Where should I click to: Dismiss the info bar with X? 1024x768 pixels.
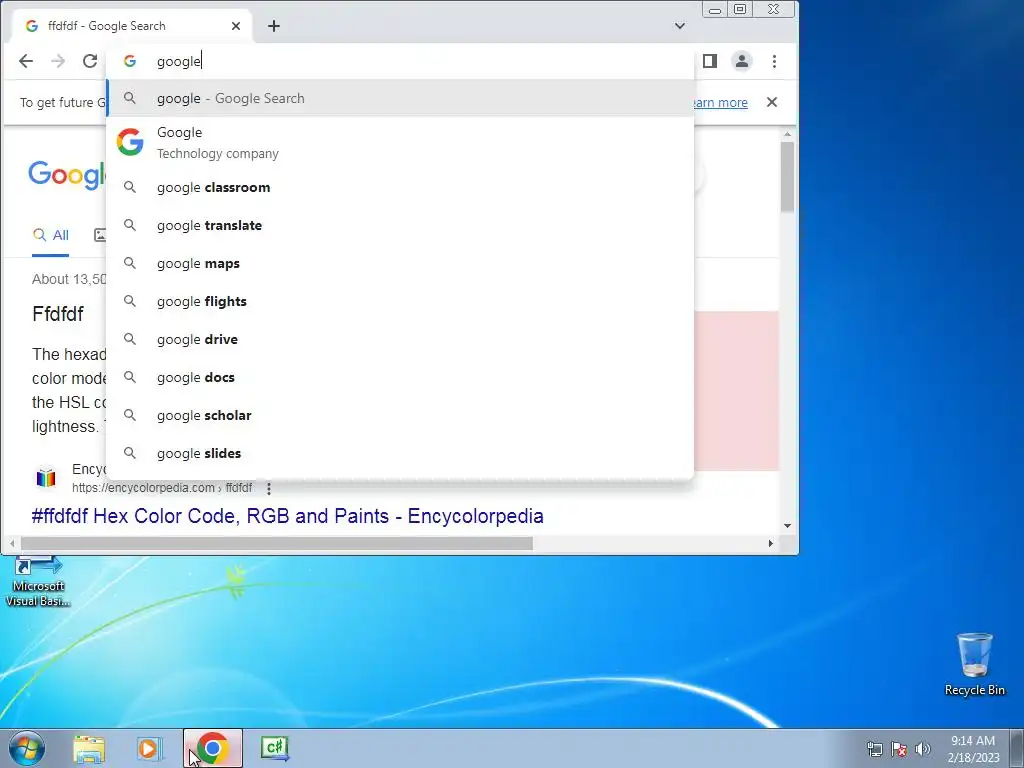coord(772,102)
